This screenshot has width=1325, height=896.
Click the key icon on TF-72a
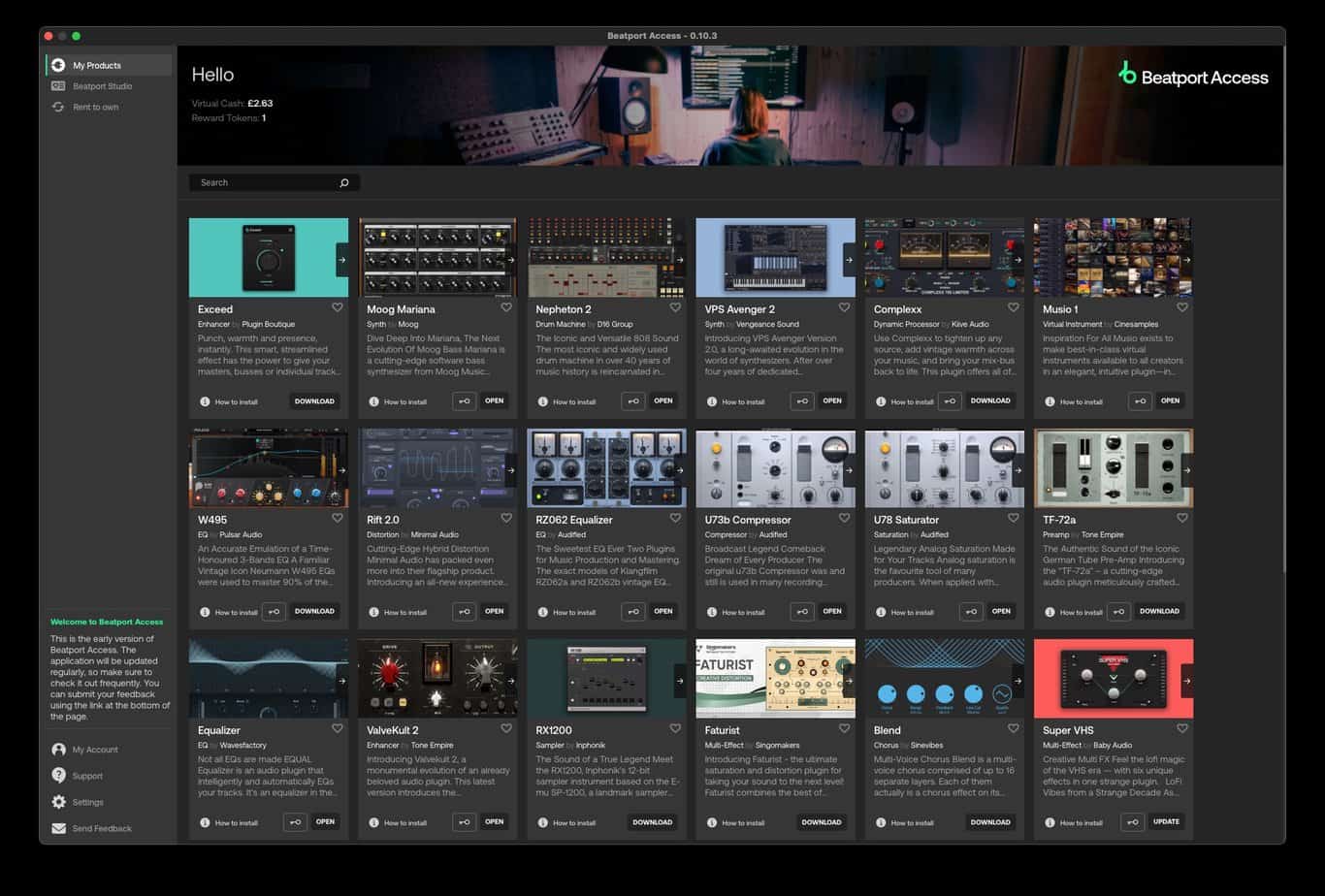click(1118, 611)
